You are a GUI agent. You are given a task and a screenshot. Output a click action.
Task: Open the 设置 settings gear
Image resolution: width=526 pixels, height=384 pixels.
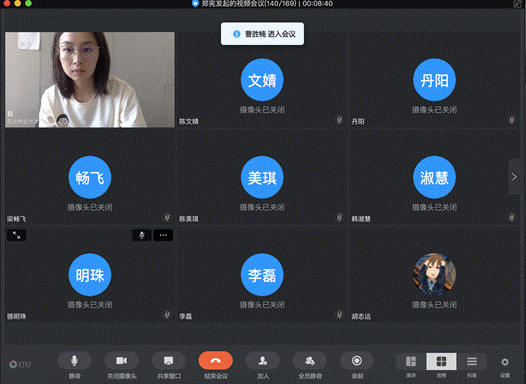point(505,362)
